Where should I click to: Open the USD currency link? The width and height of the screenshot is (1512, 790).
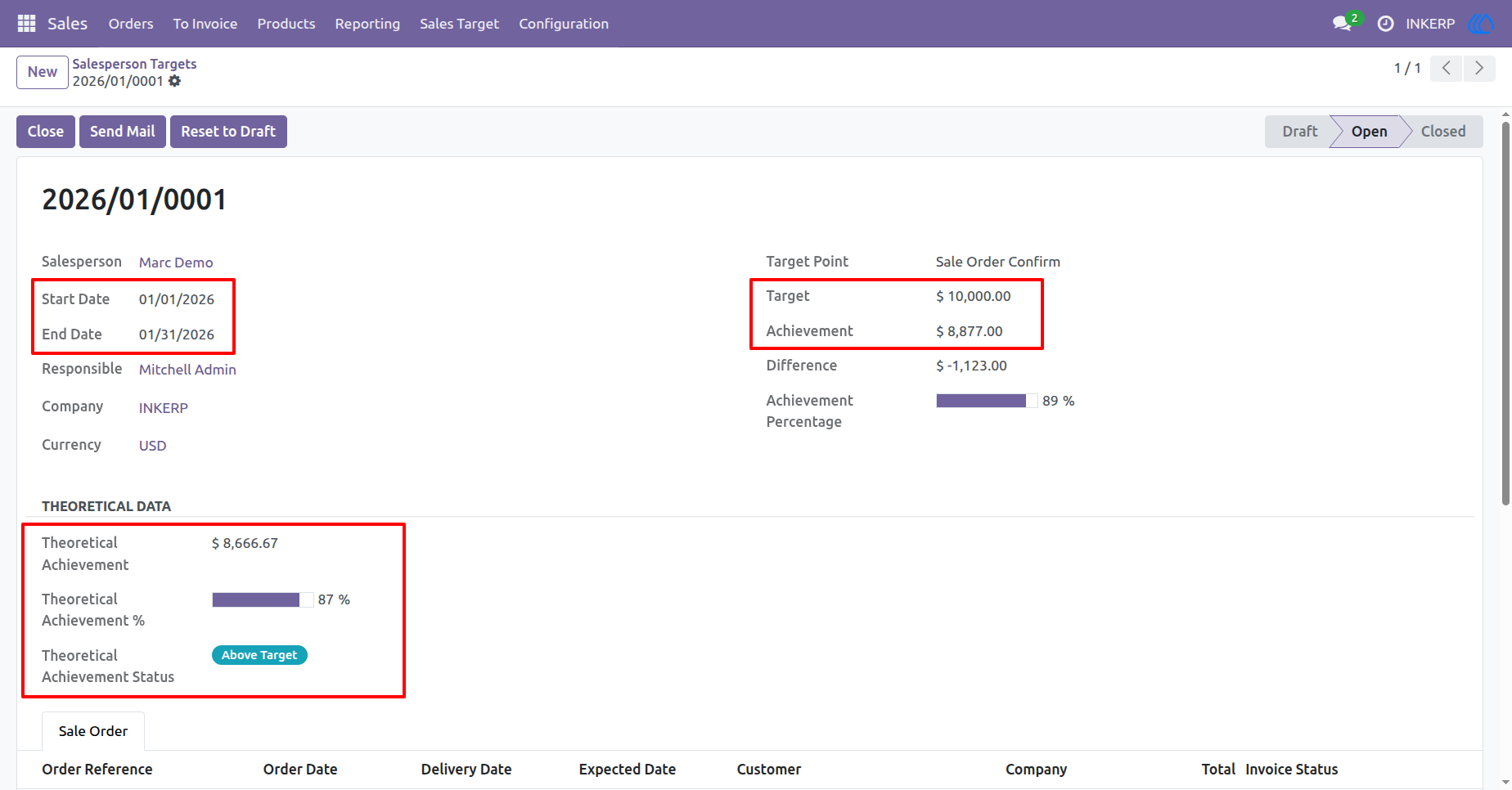pos(153,446)
